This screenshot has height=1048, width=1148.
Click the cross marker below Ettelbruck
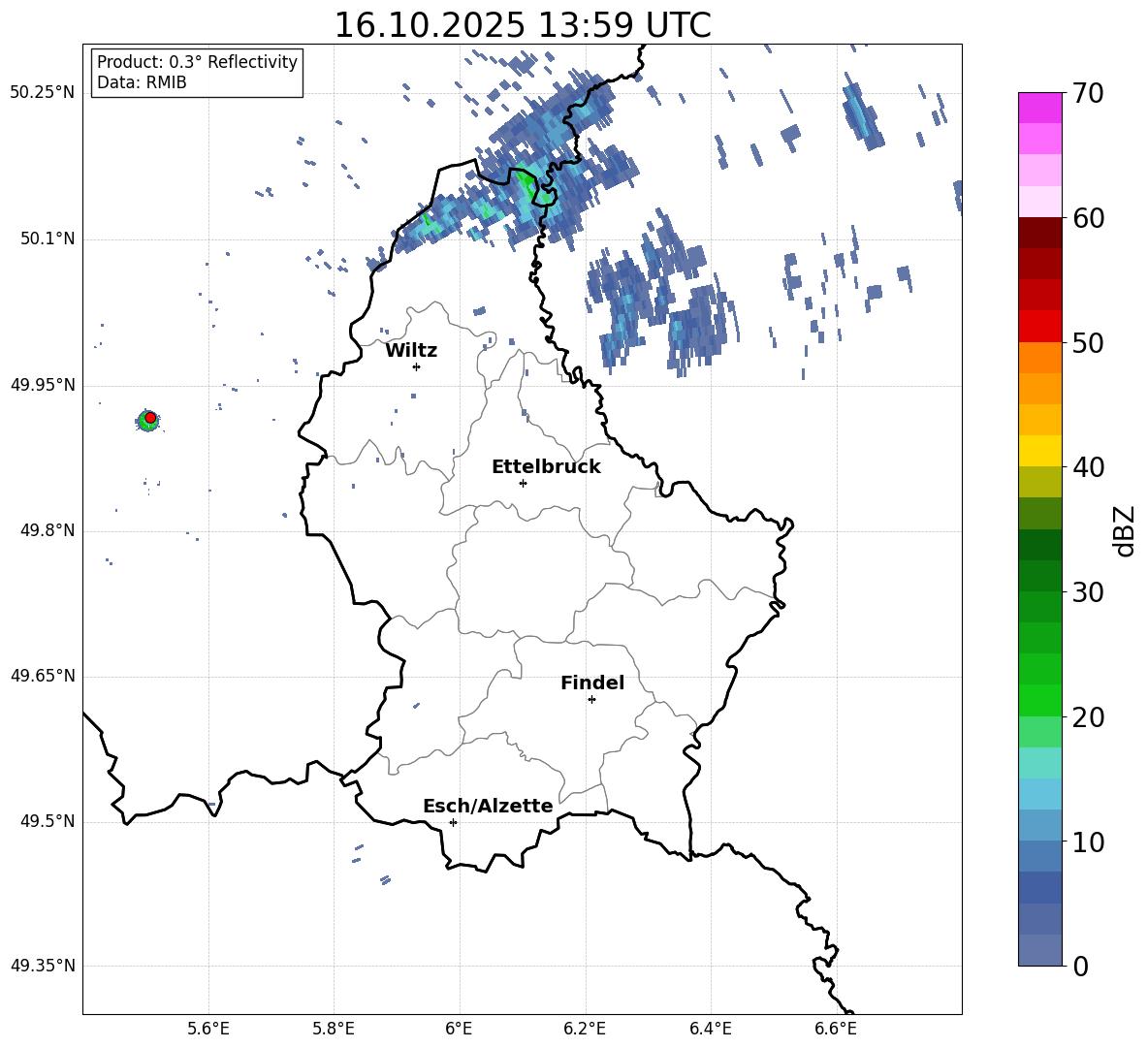523,483
